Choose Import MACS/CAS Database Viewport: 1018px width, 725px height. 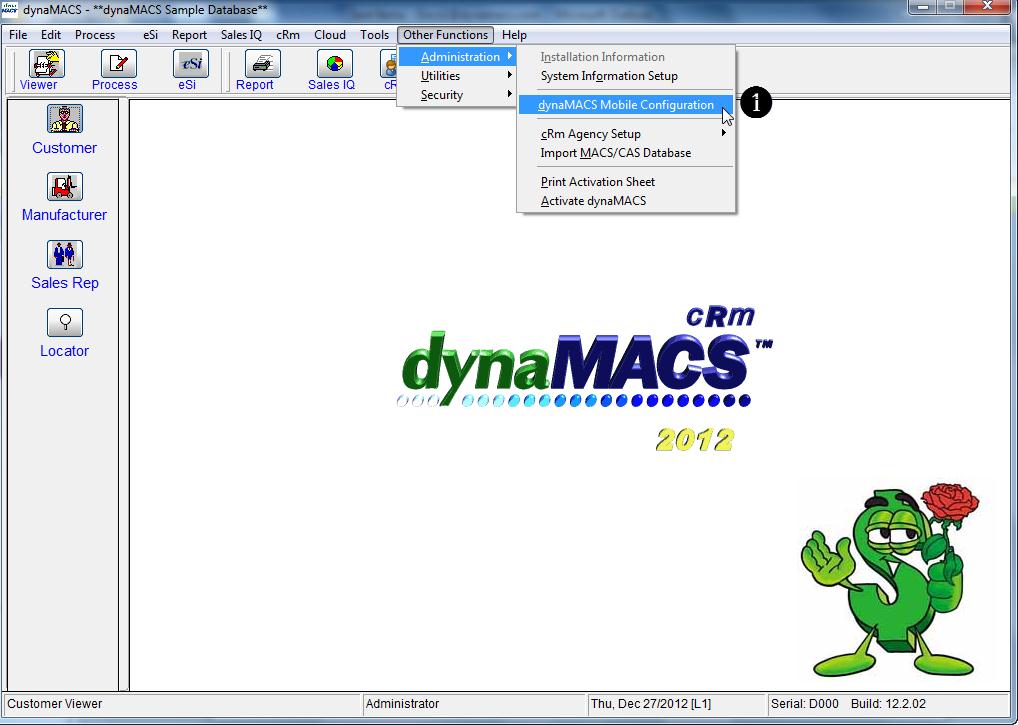[626, 153]
